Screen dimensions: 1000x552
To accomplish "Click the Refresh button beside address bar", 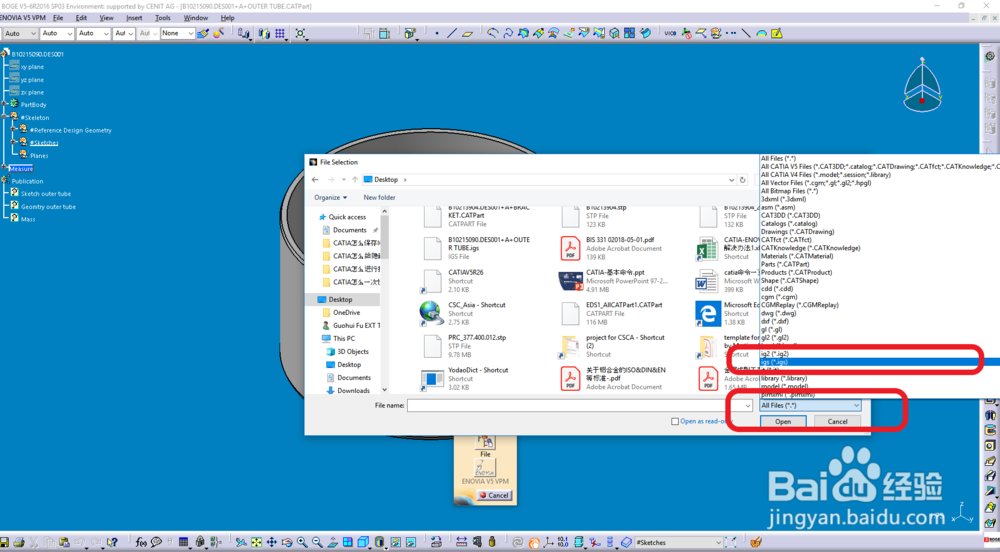I will point(742,180).
